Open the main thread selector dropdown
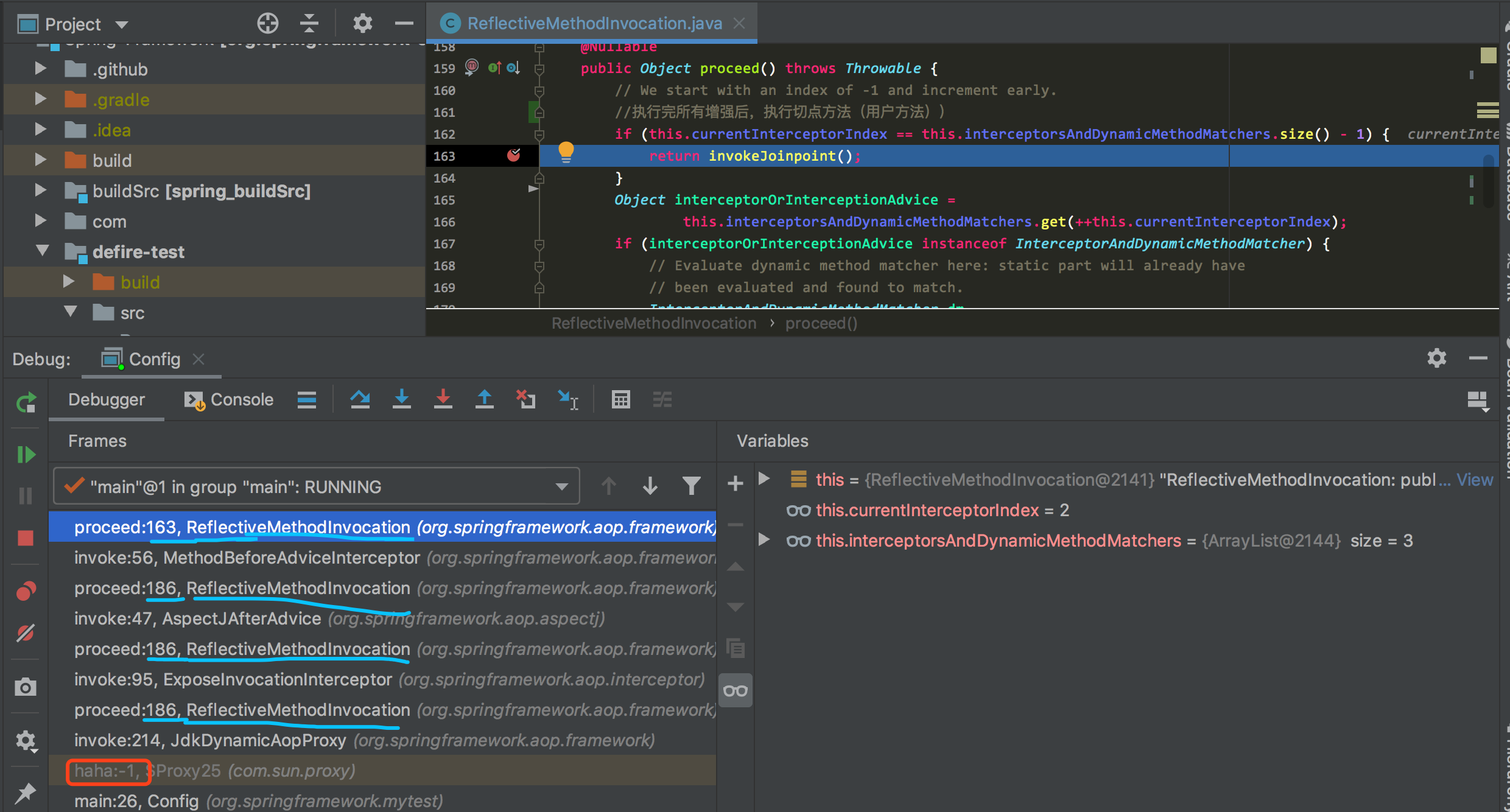The image size is (1510, 812). (x=561, y=486)
